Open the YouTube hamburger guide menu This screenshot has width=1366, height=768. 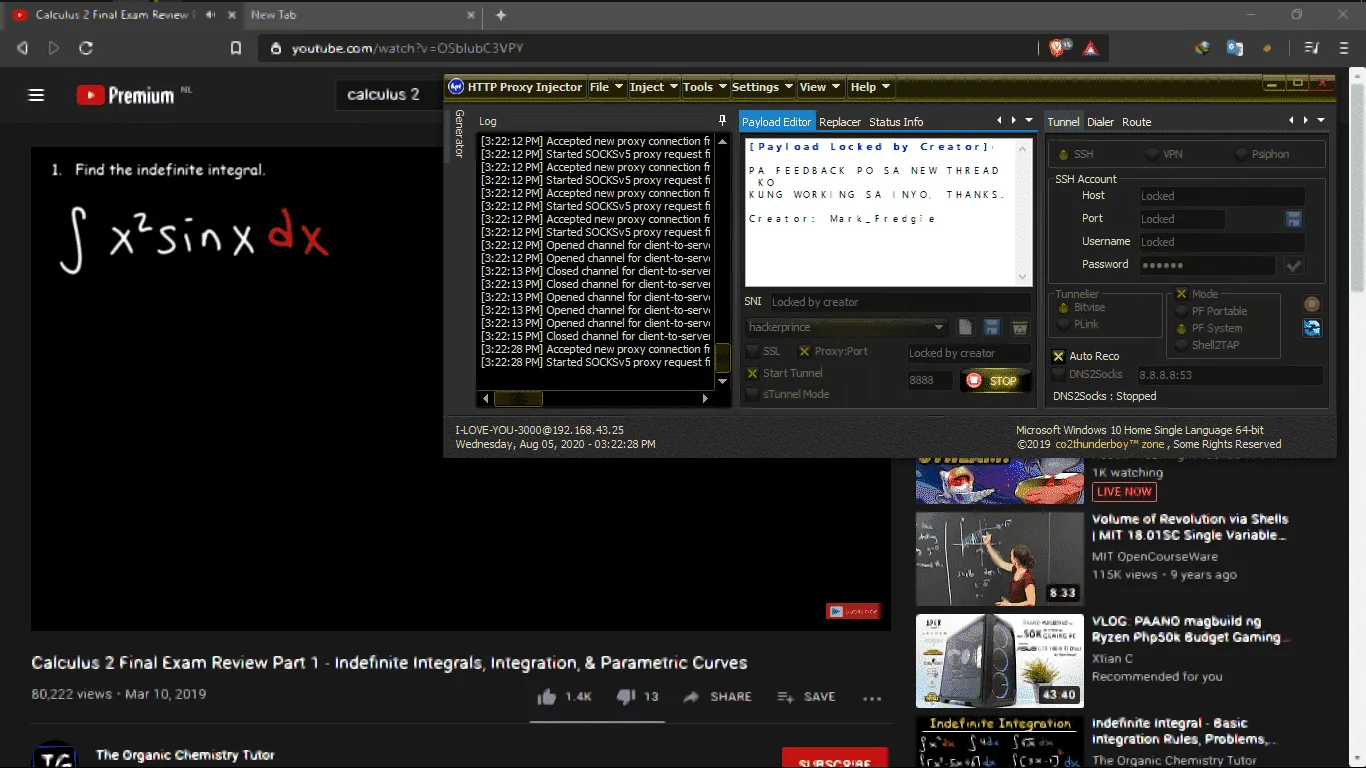pos(37,95)
